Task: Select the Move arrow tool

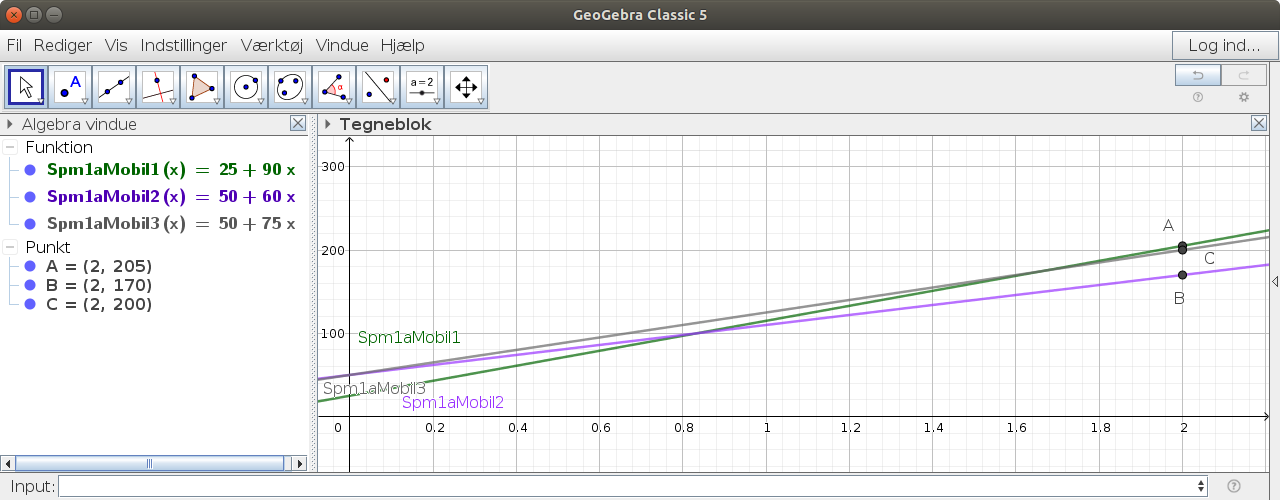Action: [x=26, y=88]
